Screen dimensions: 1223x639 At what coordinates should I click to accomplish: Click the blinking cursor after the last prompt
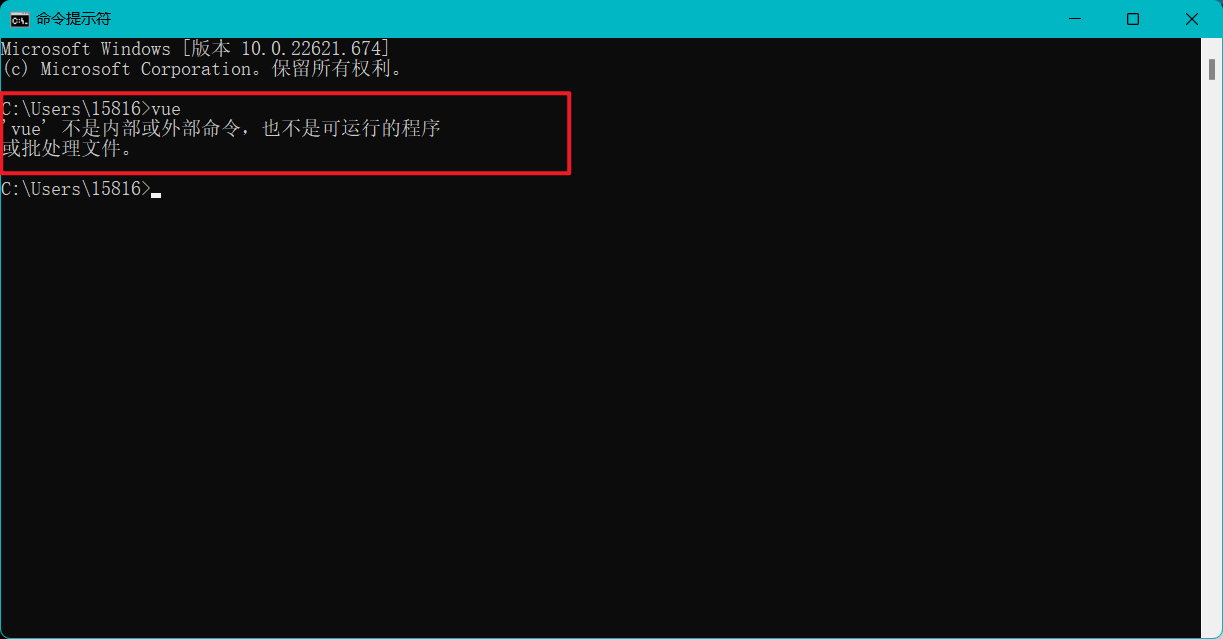(x=156, y=194)
